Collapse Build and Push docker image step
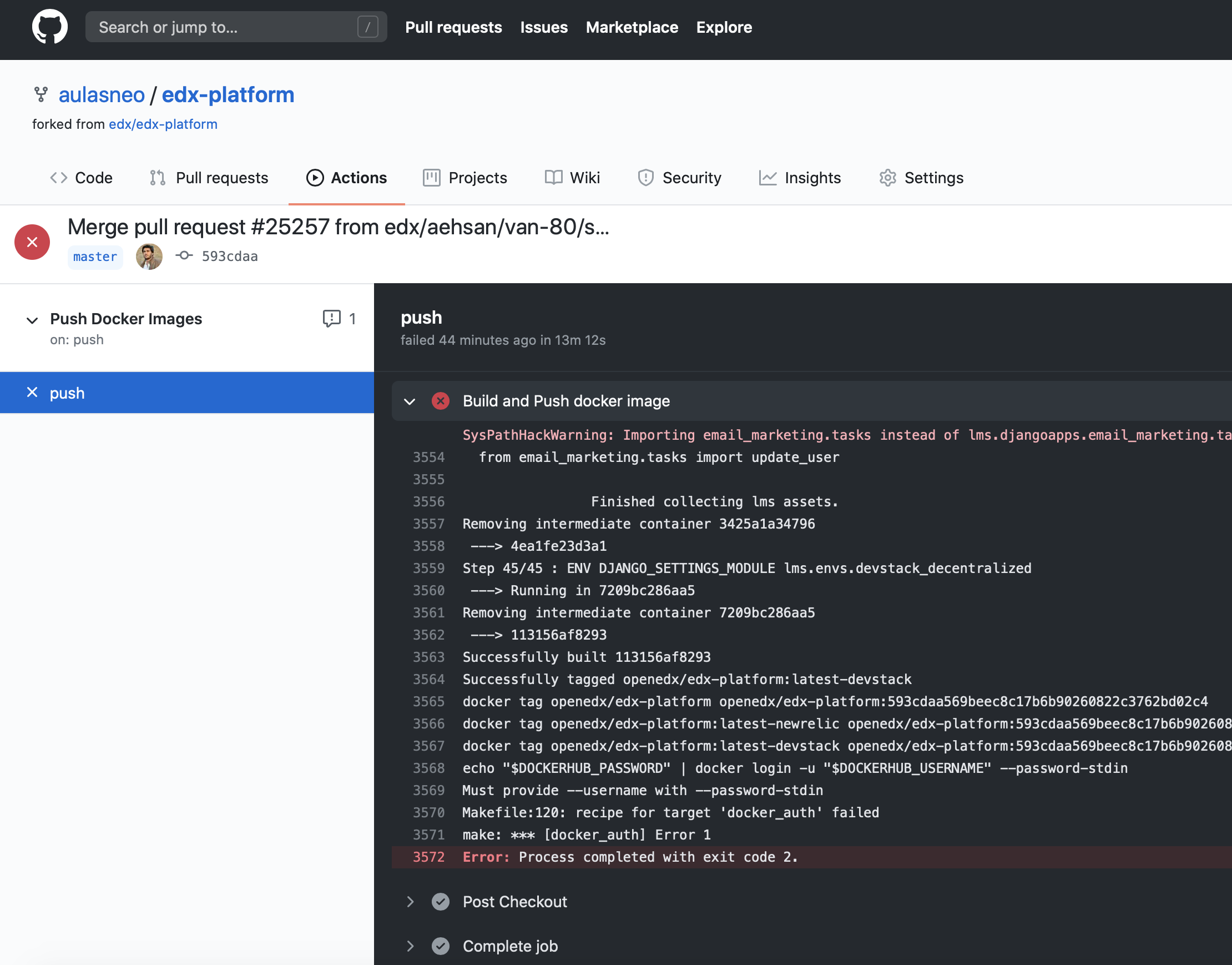Viewport: 1232px width, 965px height. [x=410, y=401]
